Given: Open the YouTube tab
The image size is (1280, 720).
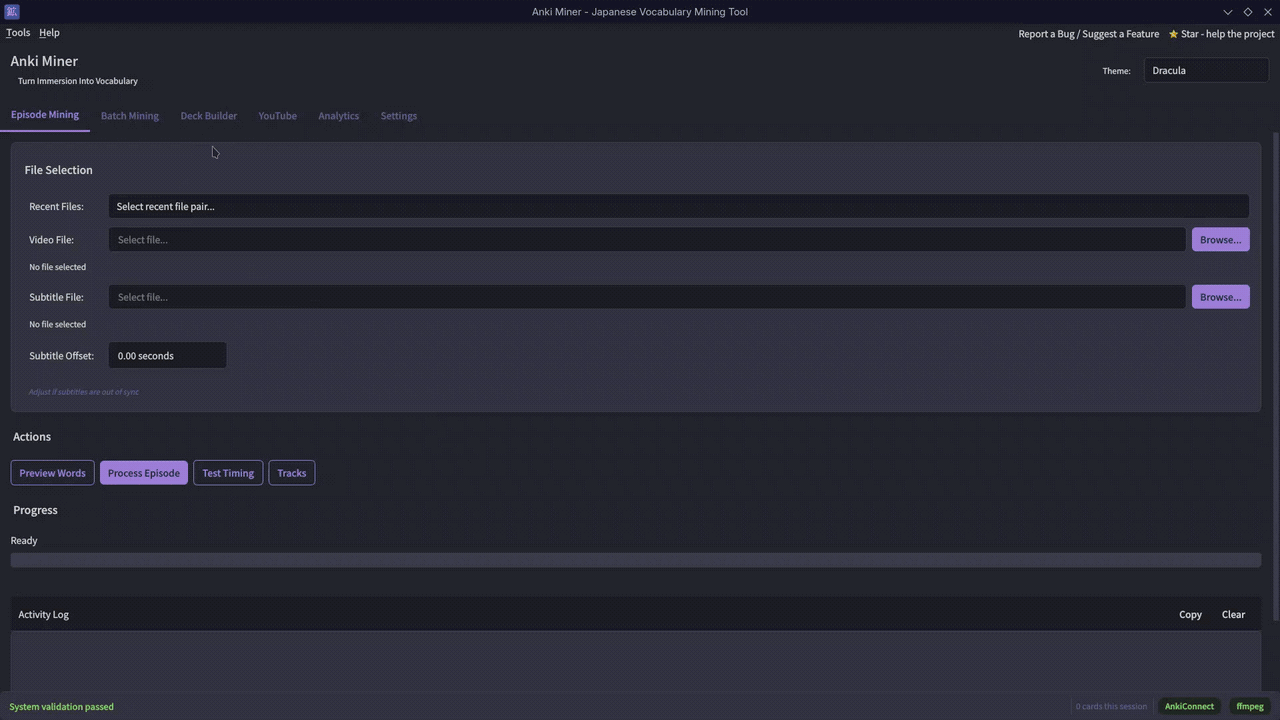Looking at the screenshot, I should coord(277,116).
